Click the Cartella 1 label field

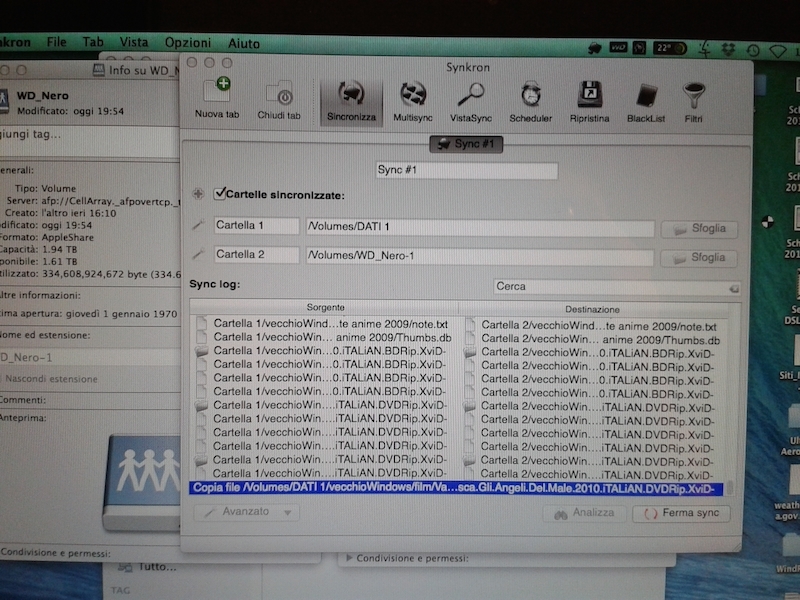pyautogui.click(x=257, y=225)
